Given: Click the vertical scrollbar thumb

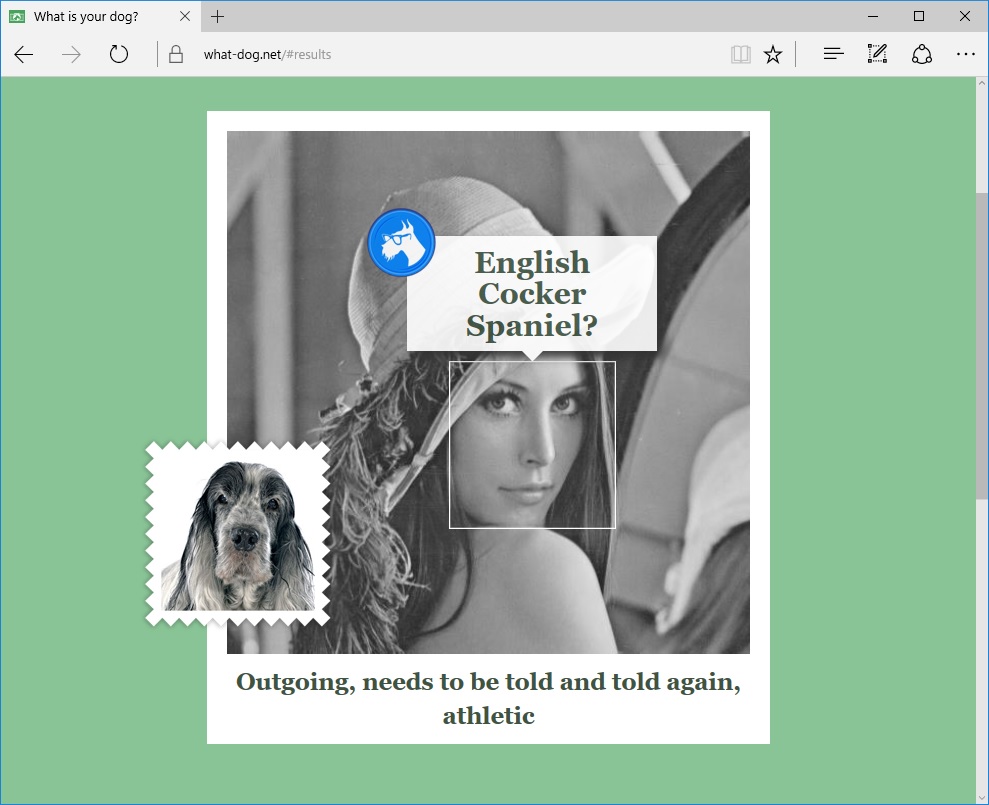Looking at the screenshot, I should click(982, 346).
